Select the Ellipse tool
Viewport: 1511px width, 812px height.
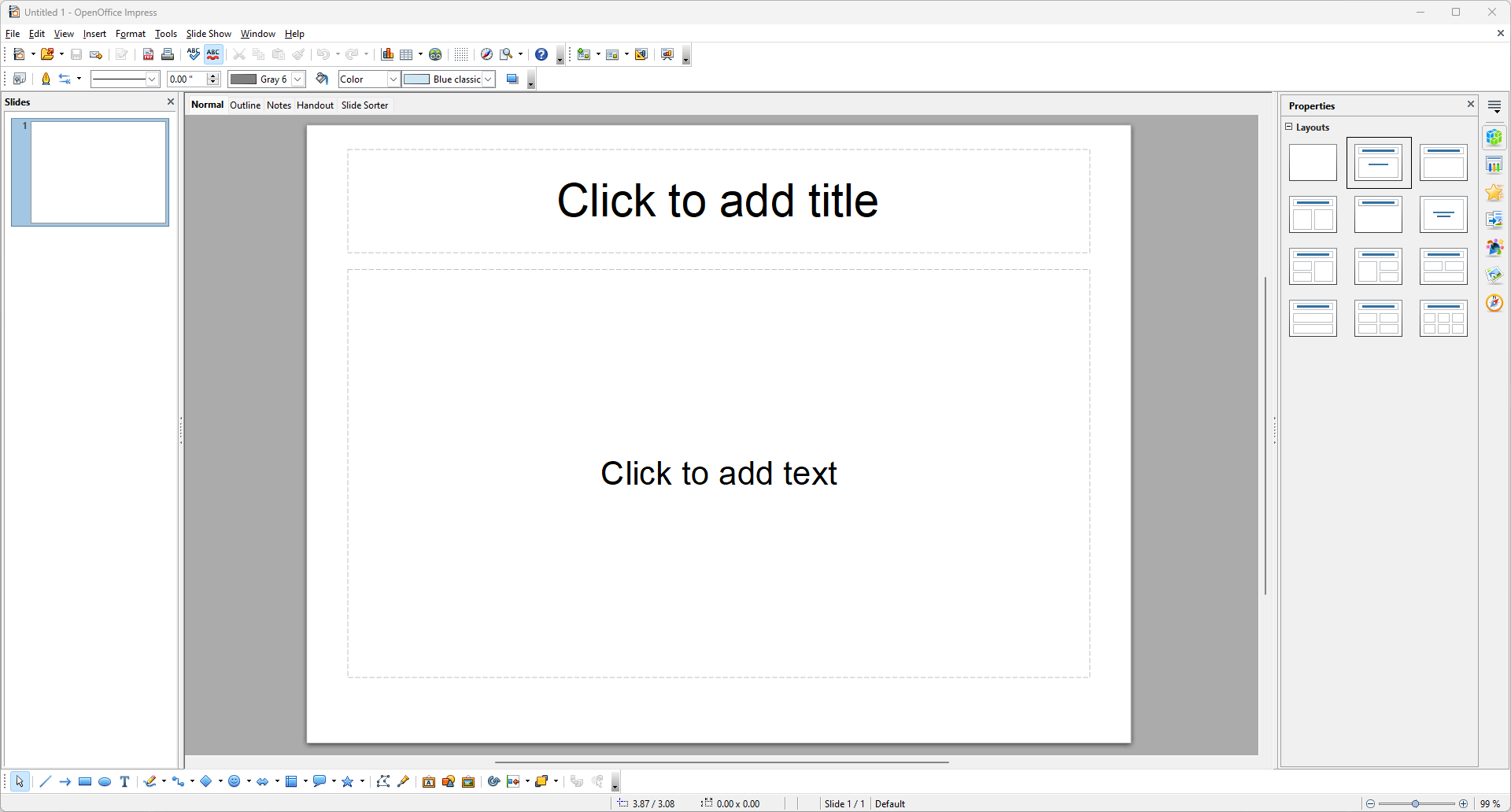[x=105, y=781]
